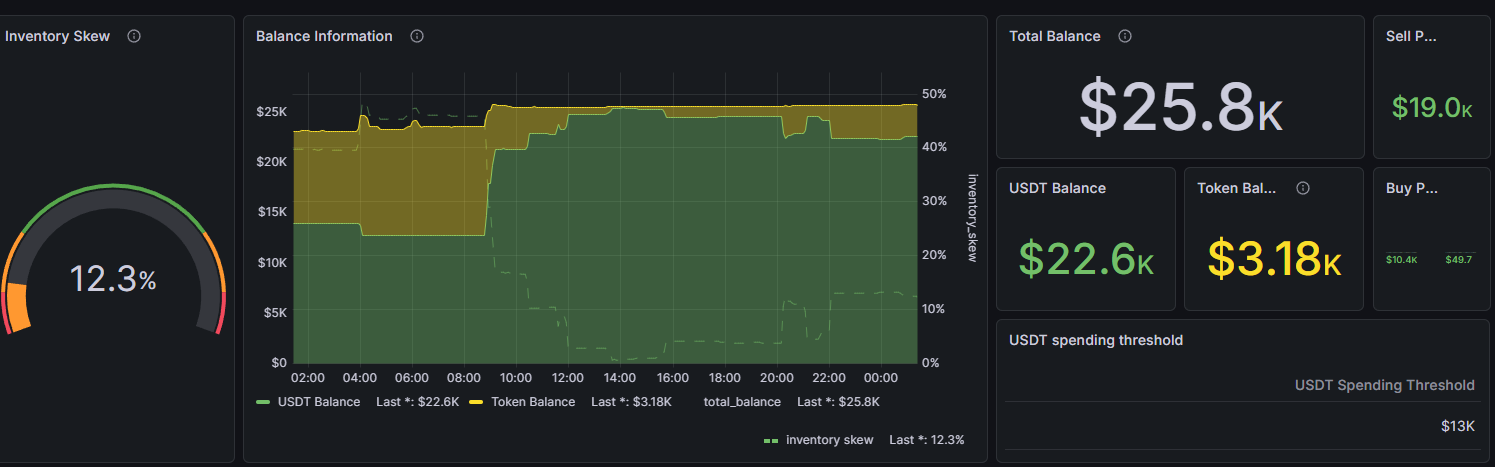Click the USDT Spending Threshold column header
The image size is (1495, 467).
tap(1384, 385)
